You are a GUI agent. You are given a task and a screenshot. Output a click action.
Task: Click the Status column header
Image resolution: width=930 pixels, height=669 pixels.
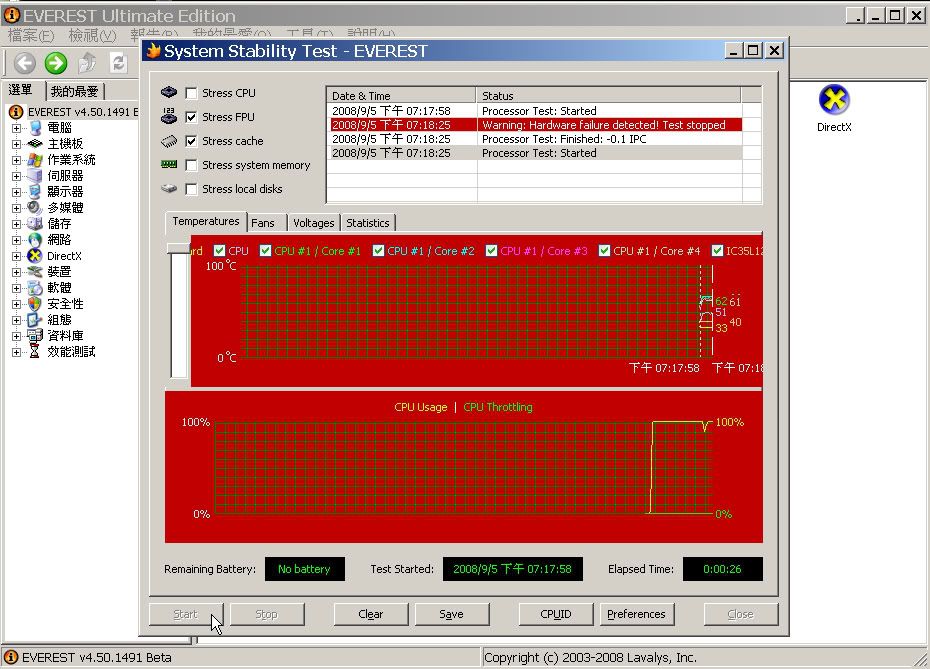[x=609, y=95]
